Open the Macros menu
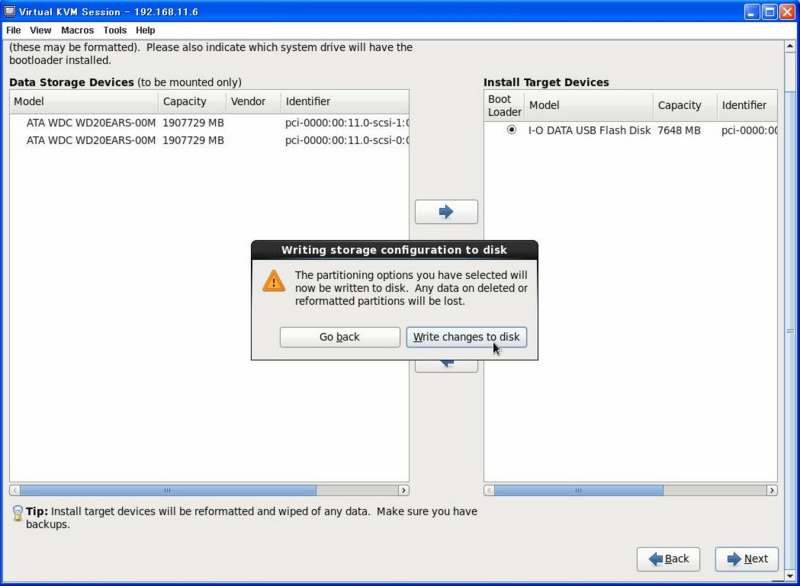Viewport: 800px width, 586px height. tap(77, 30)
